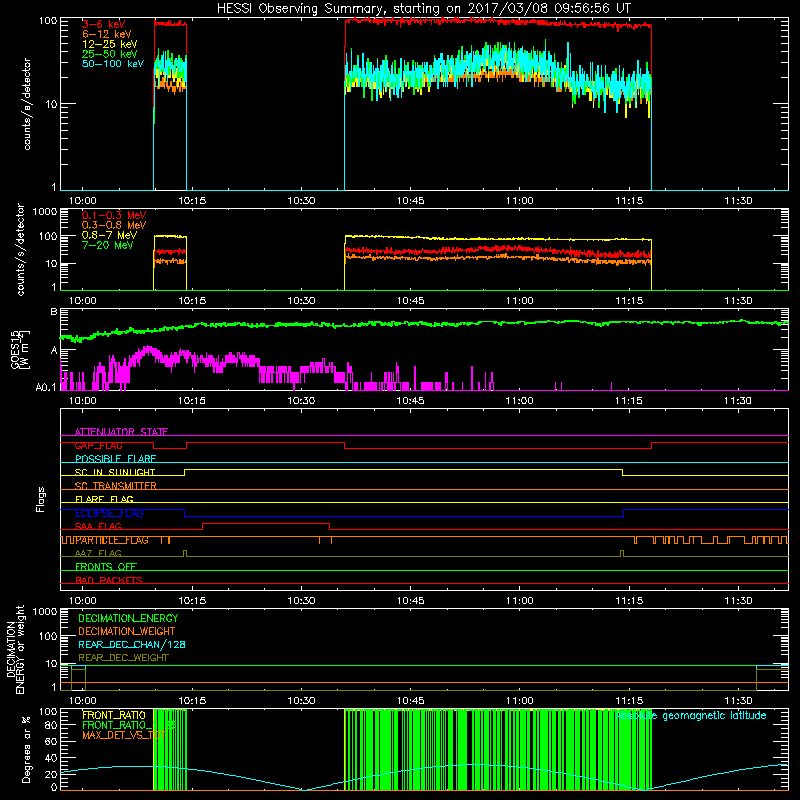Click the 'Absolute geomagnetic latitude' label

click(x=691, y=716)
